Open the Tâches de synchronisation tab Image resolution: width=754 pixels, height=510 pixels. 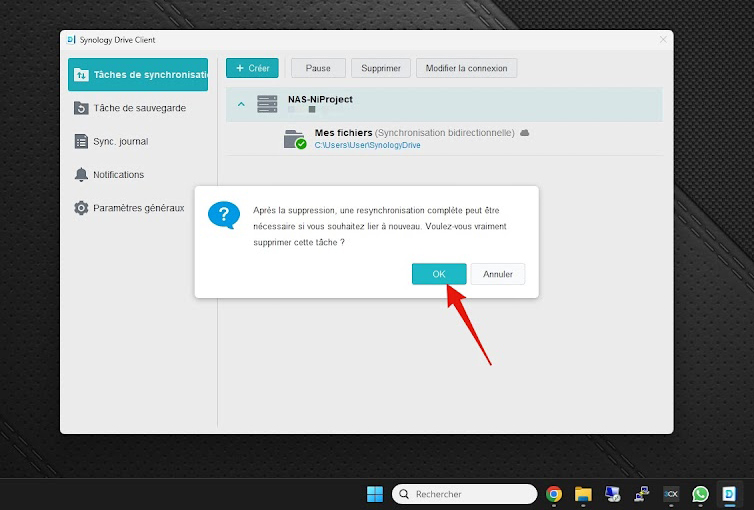click(138, 75)
